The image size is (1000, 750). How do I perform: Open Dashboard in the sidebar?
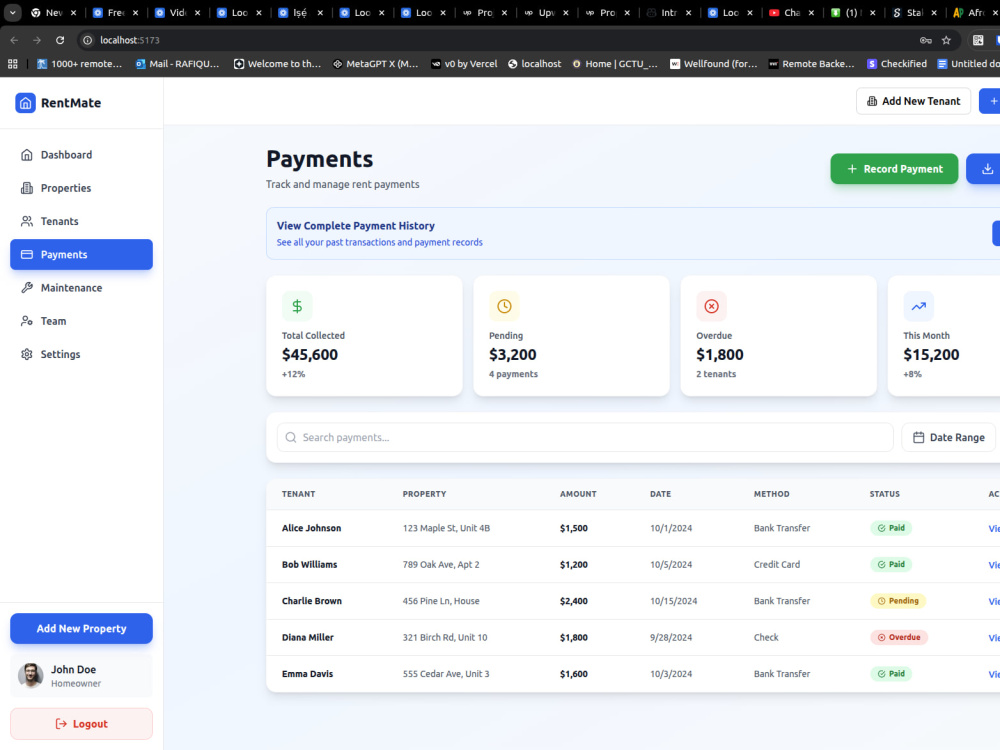coord(82,155)
